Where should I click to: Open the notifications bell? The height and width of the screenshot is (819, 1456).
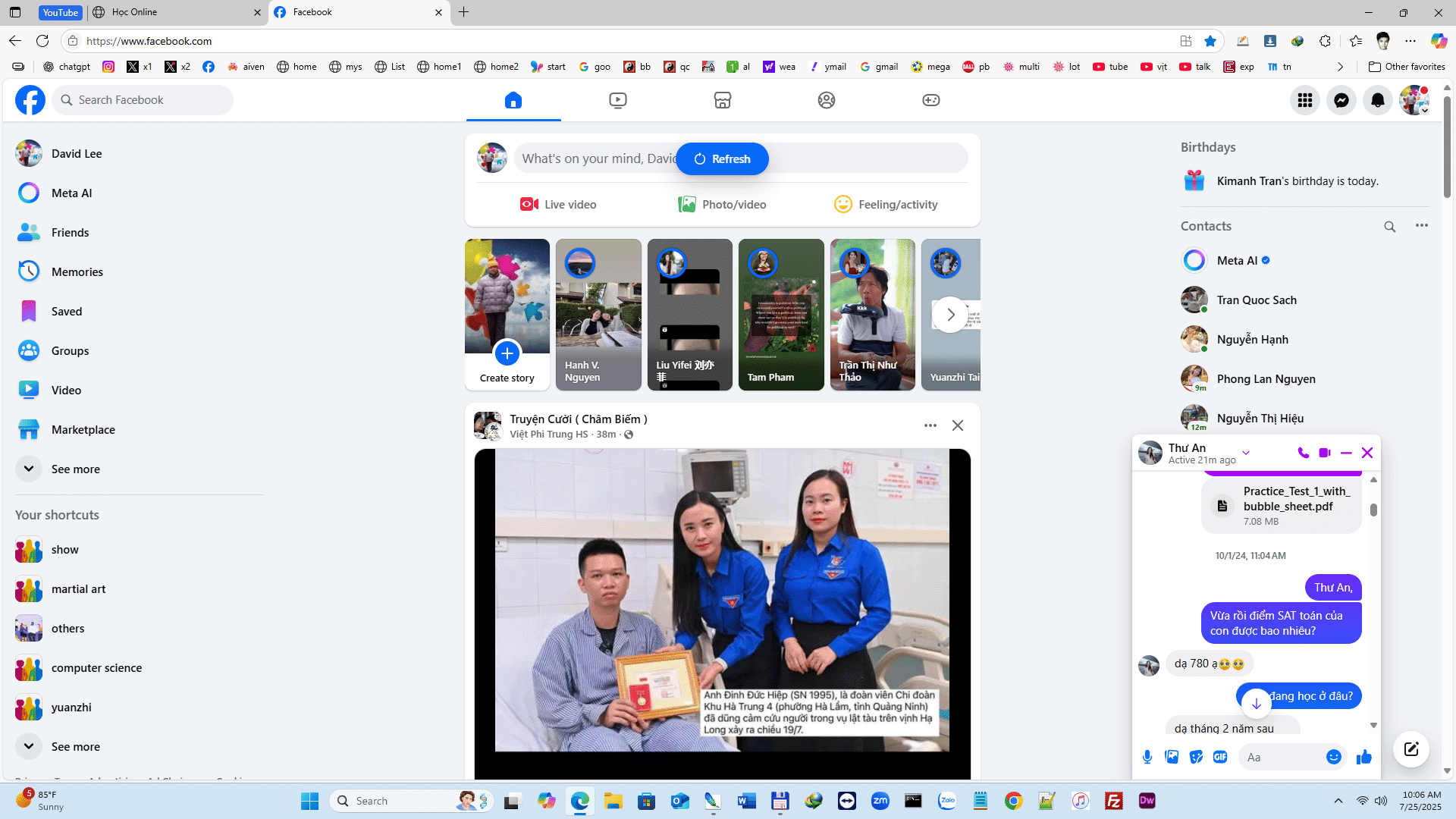pyautogui.click(x=1377, y=100)
